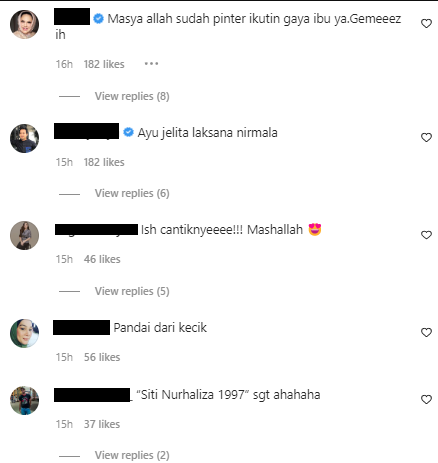
Task: Open avatar of the 'Ayu jelita' commenter
Action: tap(24, 138)
